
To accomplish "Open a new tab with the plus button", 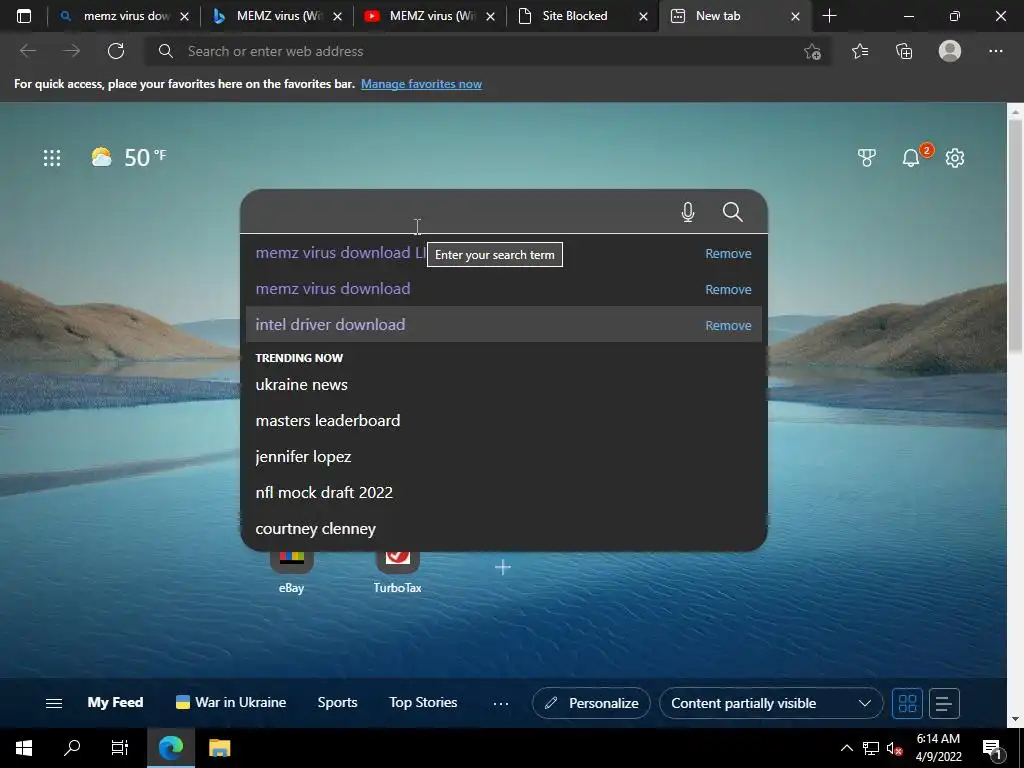I will pos(829,16).
